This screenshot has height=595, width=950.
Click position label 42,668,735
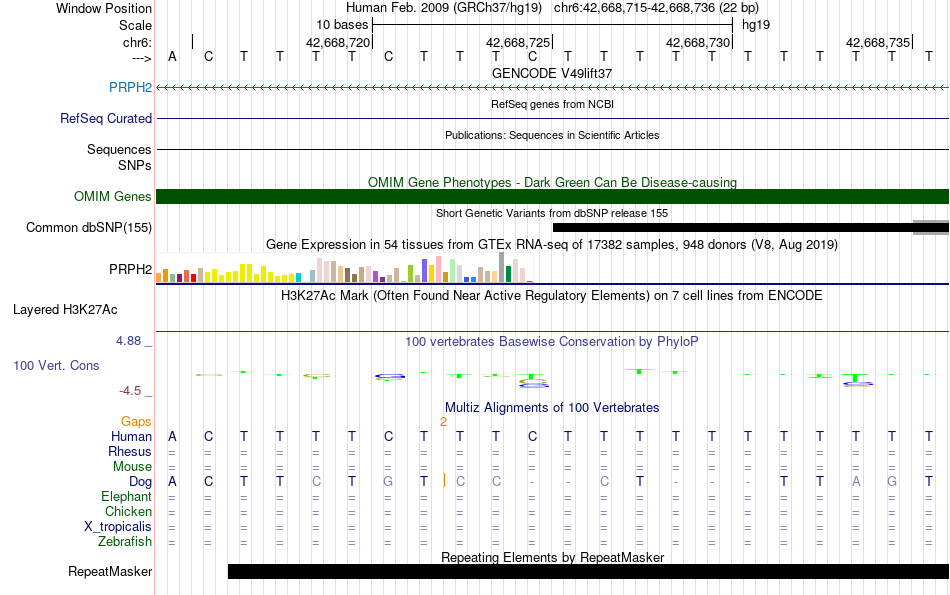tap(877, 42)
